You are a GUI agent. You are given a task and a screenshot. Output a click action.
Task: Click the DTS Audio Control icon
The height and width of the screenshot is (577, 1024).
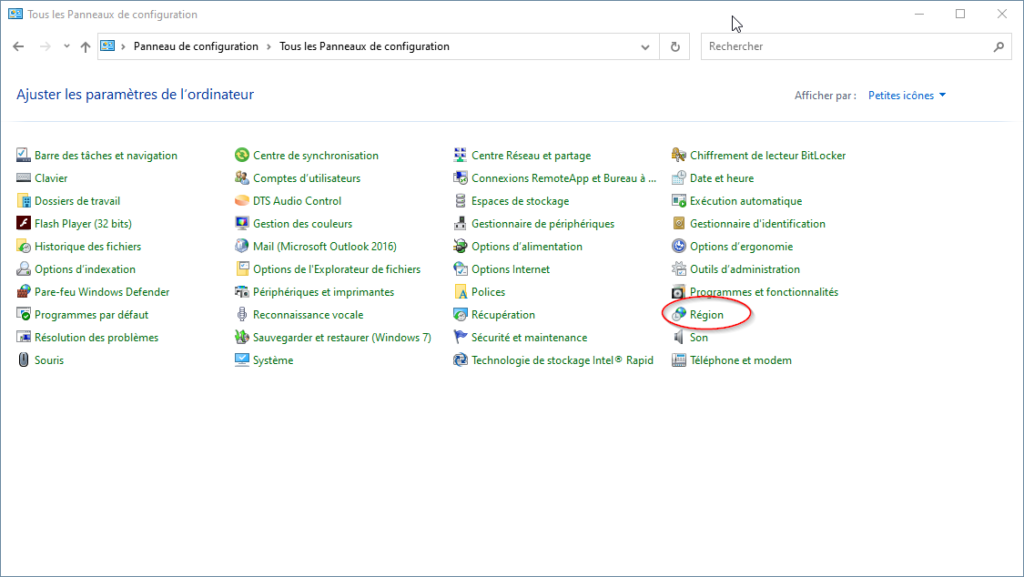click(x=242, y=201)
